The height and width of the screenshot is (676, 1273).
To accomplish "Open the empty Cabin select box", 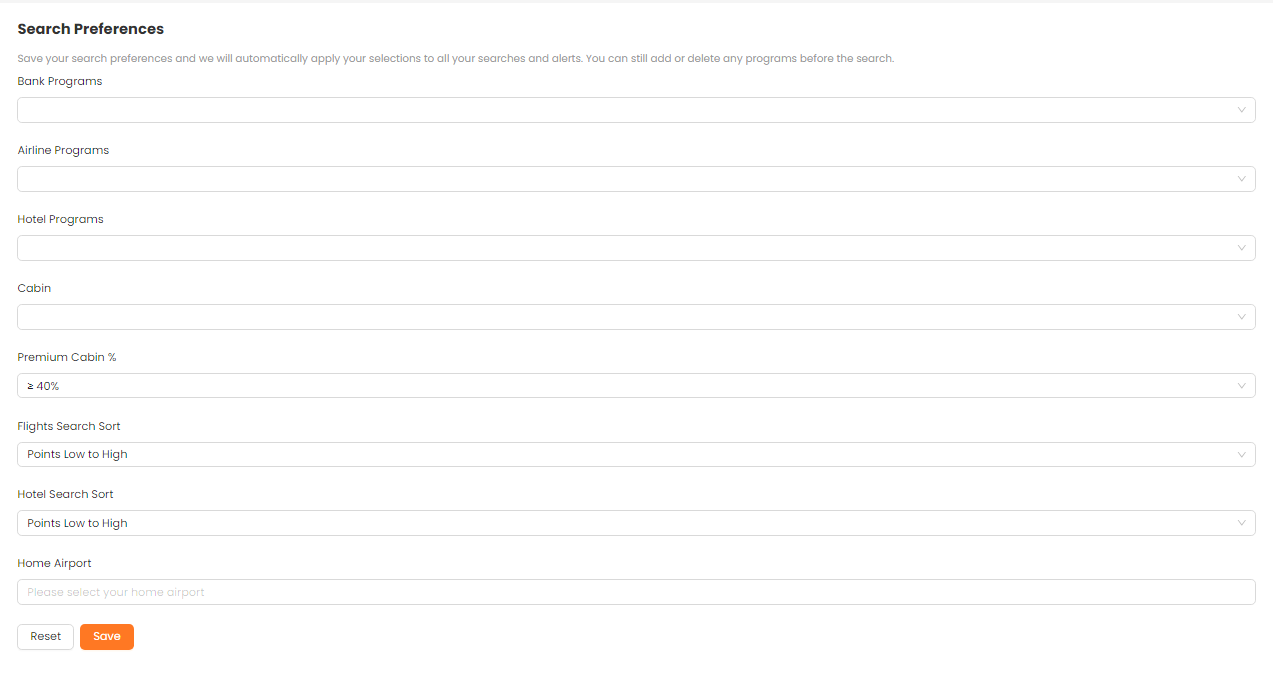I will pyautogui.click(x=620, y=317).
